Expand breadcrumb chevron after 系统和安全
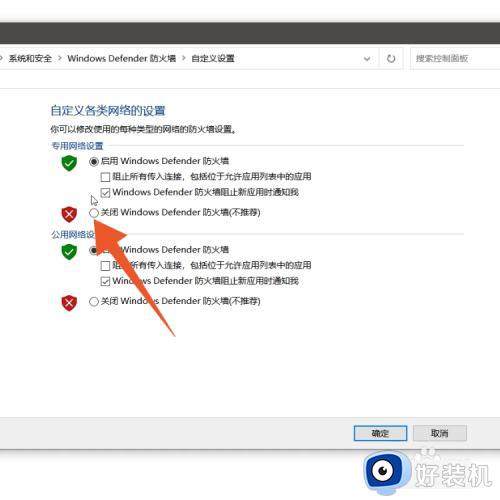500x500 pixels. (60, 59)
